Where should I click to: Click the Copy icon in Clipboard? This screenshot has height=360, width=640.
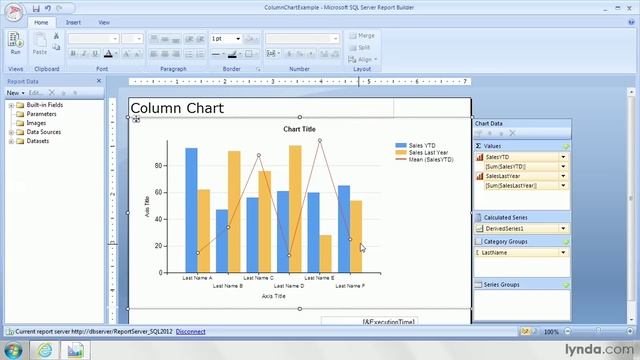[x=56, y=47]
